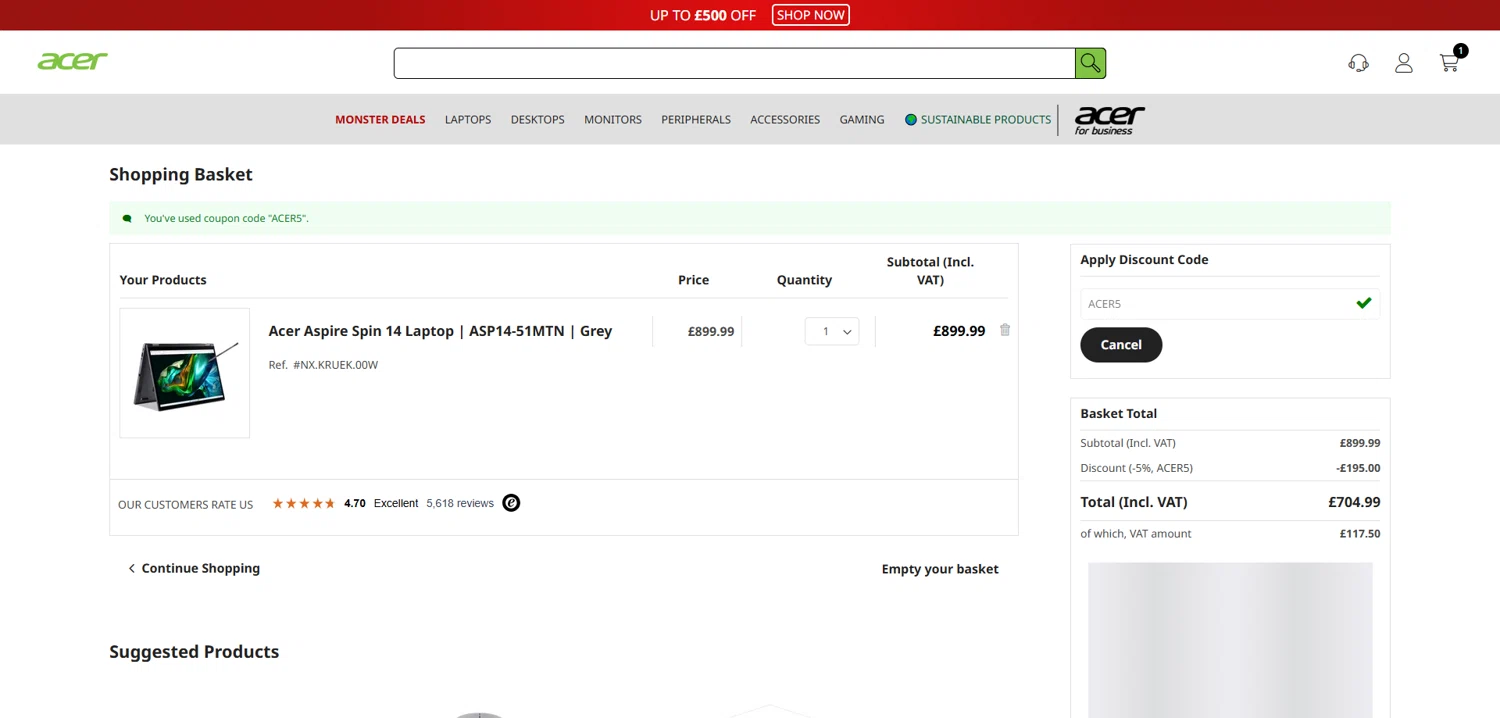This screenshot has height=718, width=1500.
Task: Click the coupon message icon
Action: (x=127, y=218)
